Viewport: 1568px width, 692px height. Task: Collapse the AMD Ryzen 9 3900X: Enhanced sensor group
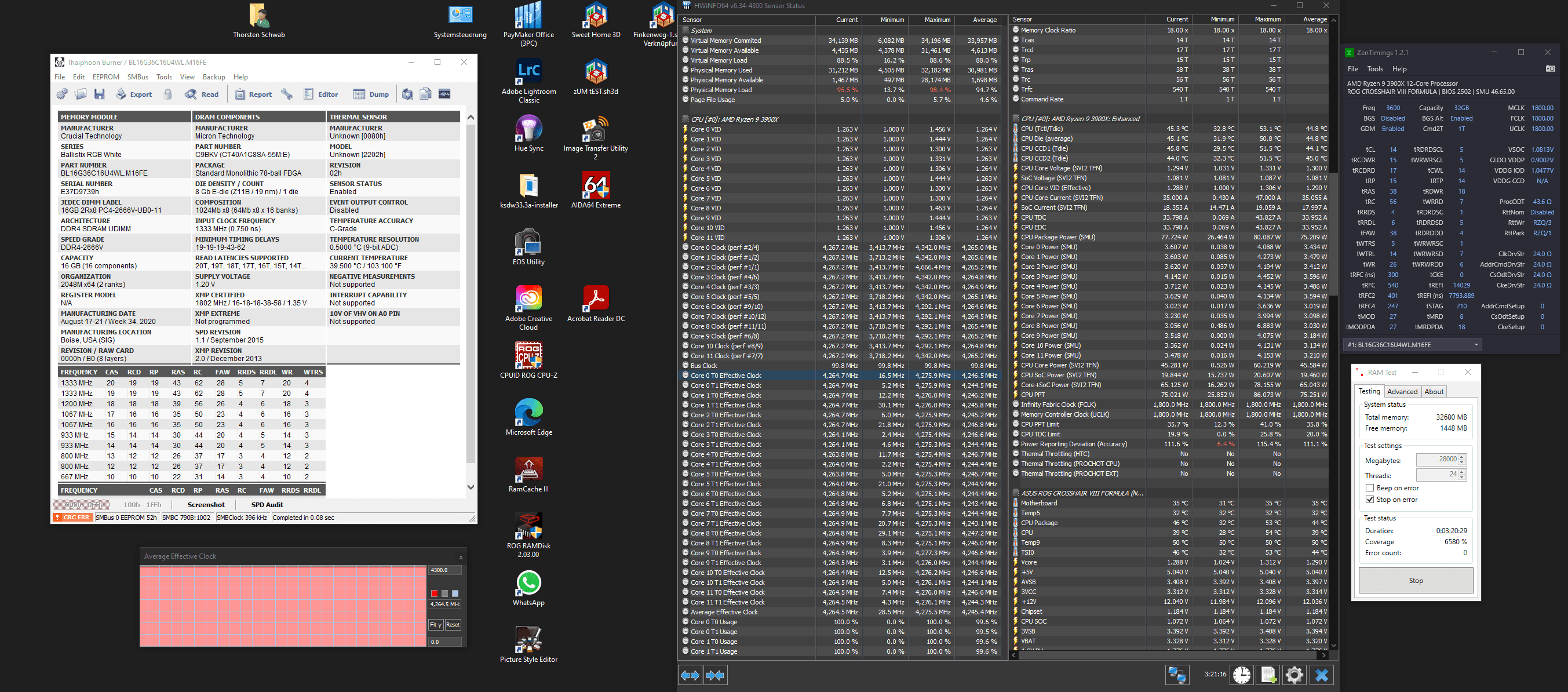pyautogui.click(x=1016, y=119)
